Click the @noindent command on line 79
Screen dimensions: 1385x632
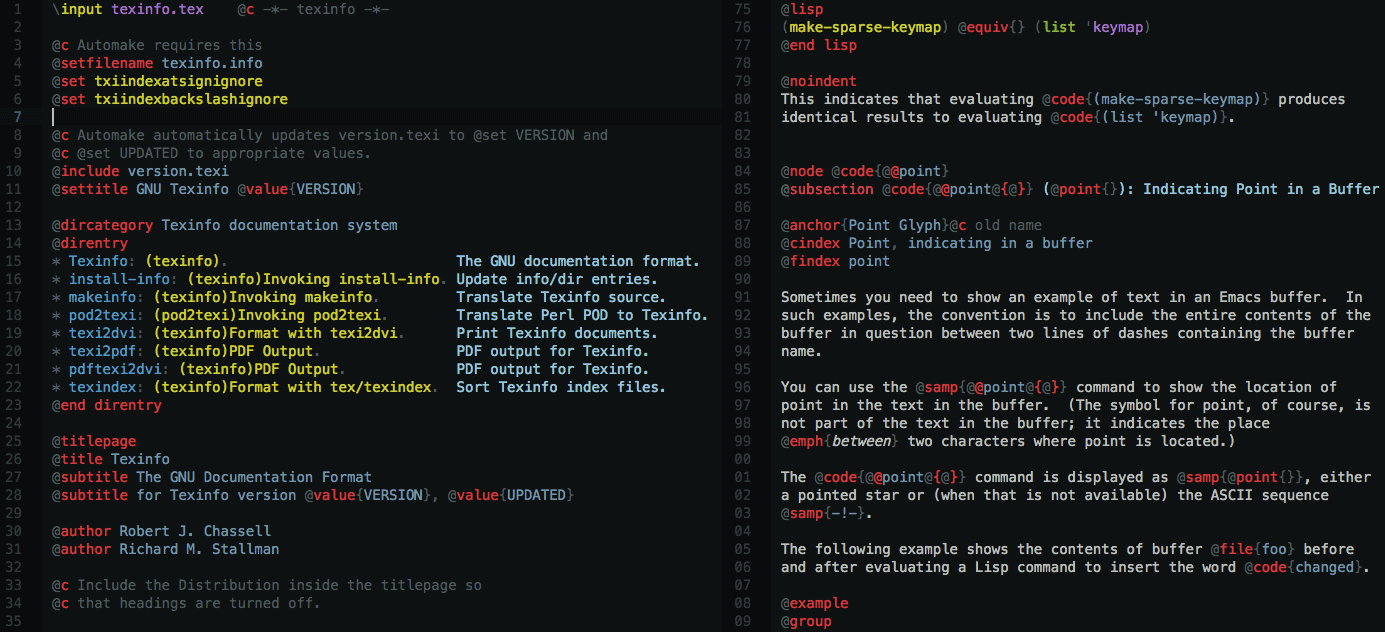click(x=814, y=81)
